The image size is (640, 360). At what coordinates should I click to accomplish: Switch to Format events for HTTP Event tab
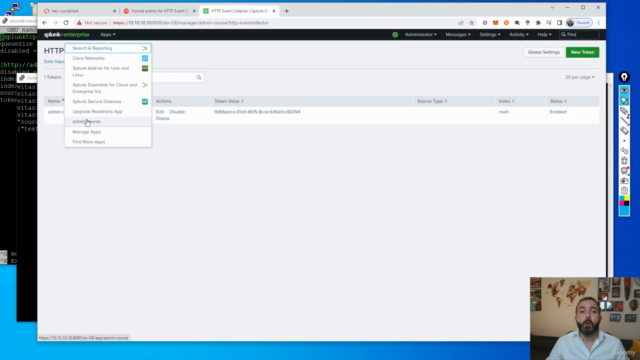pos(159,11)
